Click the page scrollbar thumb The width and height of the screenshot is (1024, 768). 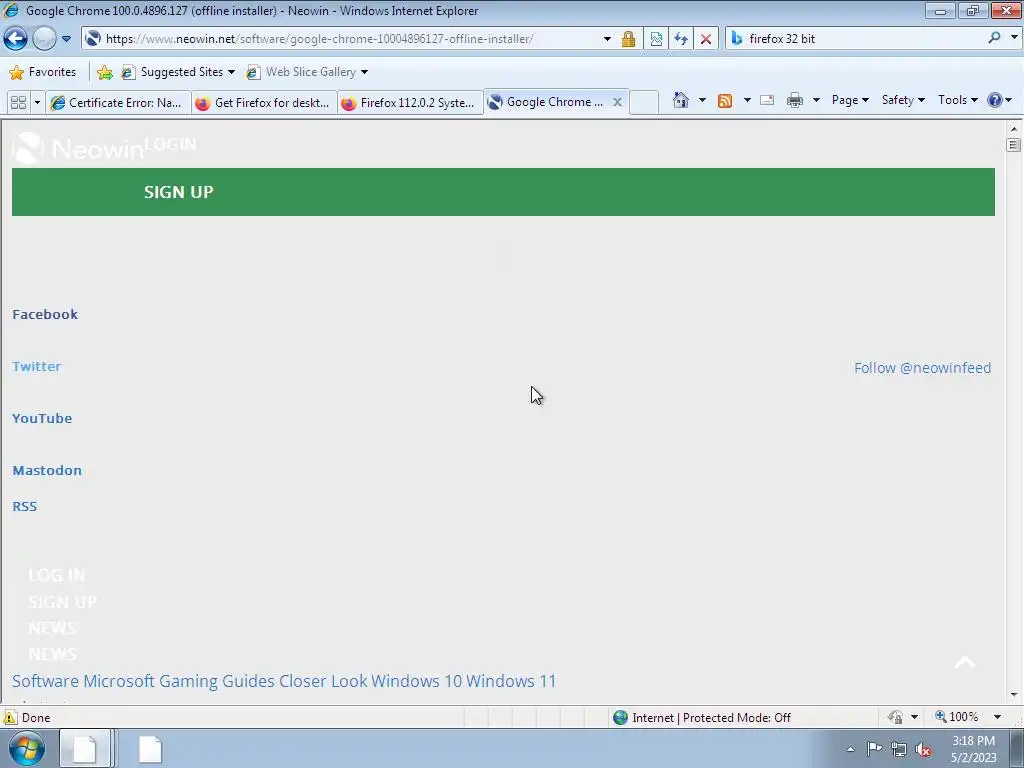tap(1014, 144)
